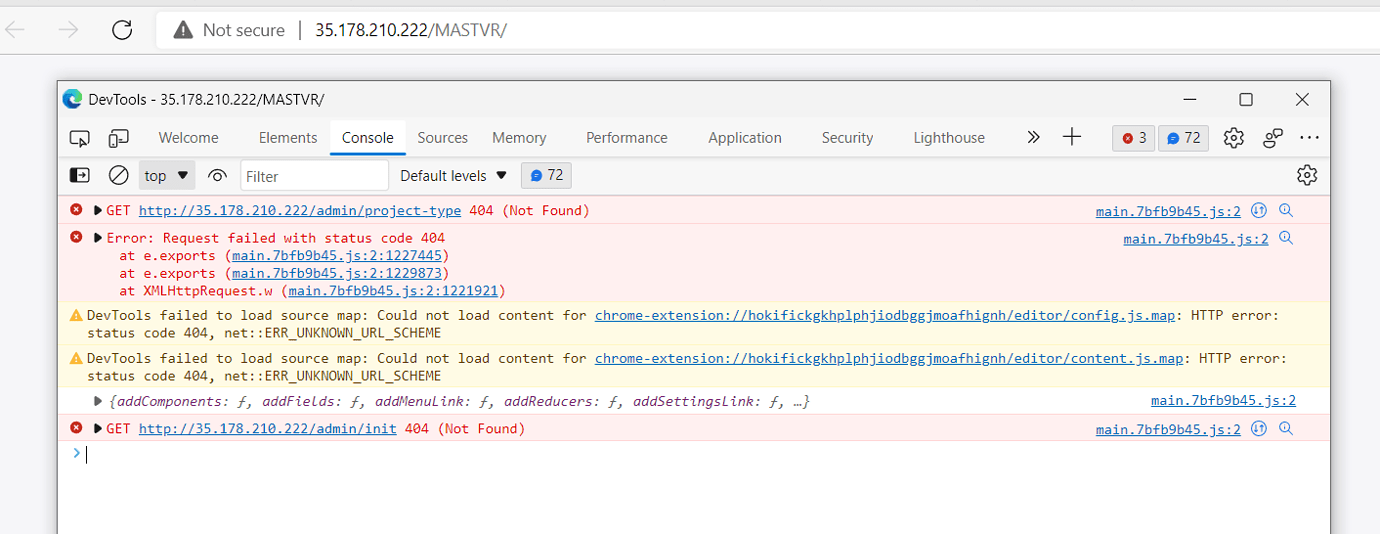
Task: Show more tabs chevron
Action: click(1034, 138)
